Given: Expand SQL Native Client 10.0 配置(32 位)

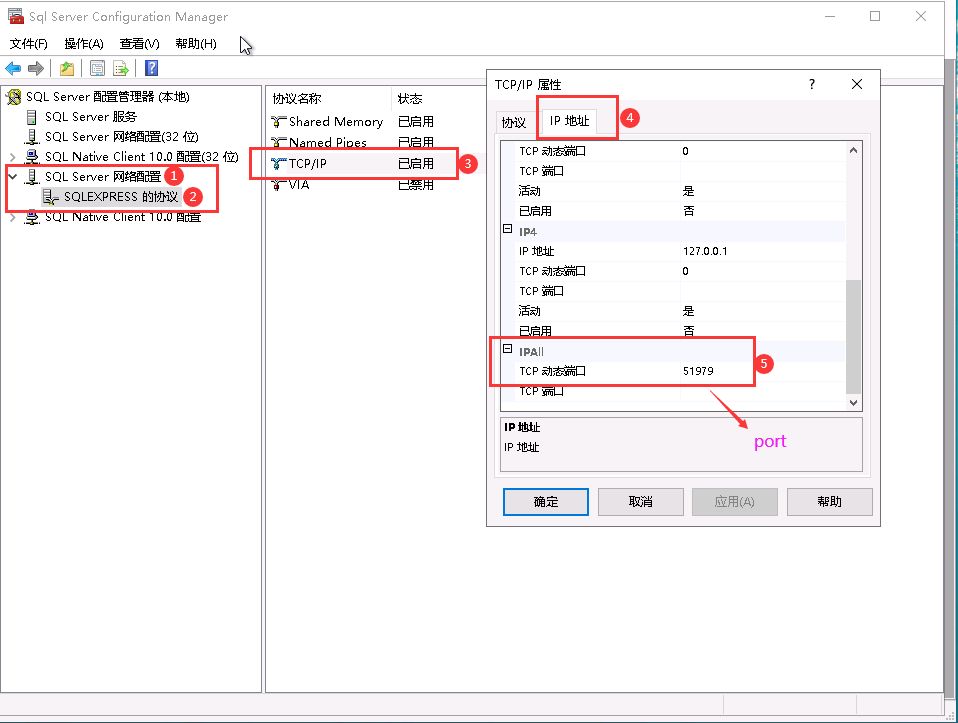Looking at the screenshot, I should [13, 157].
